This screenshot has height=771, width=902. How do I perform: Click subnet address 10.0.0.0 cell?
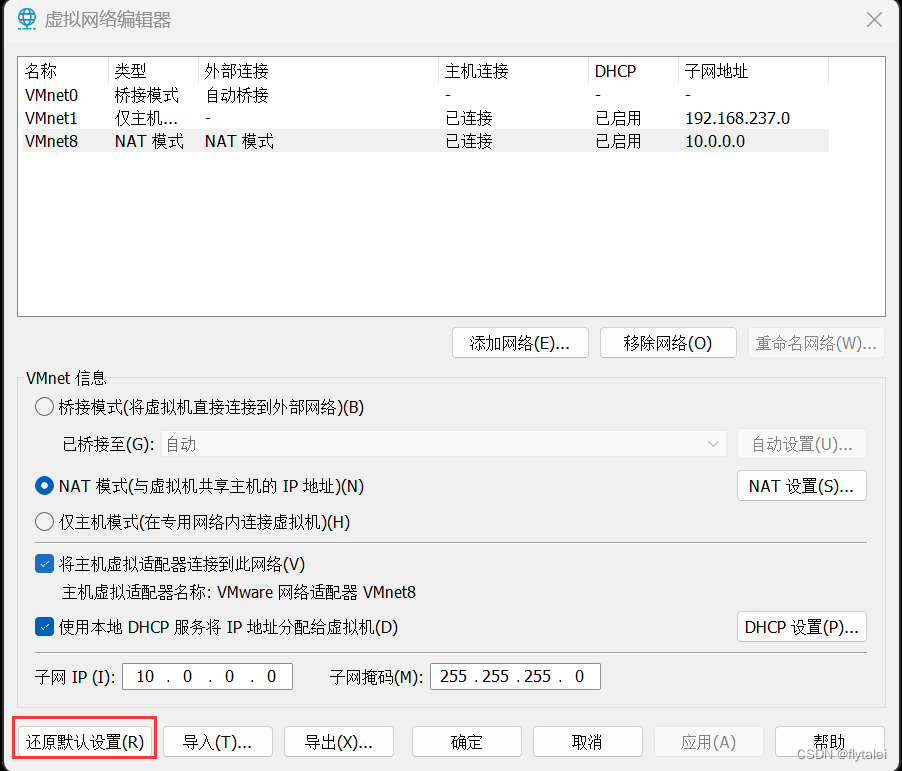715,142
